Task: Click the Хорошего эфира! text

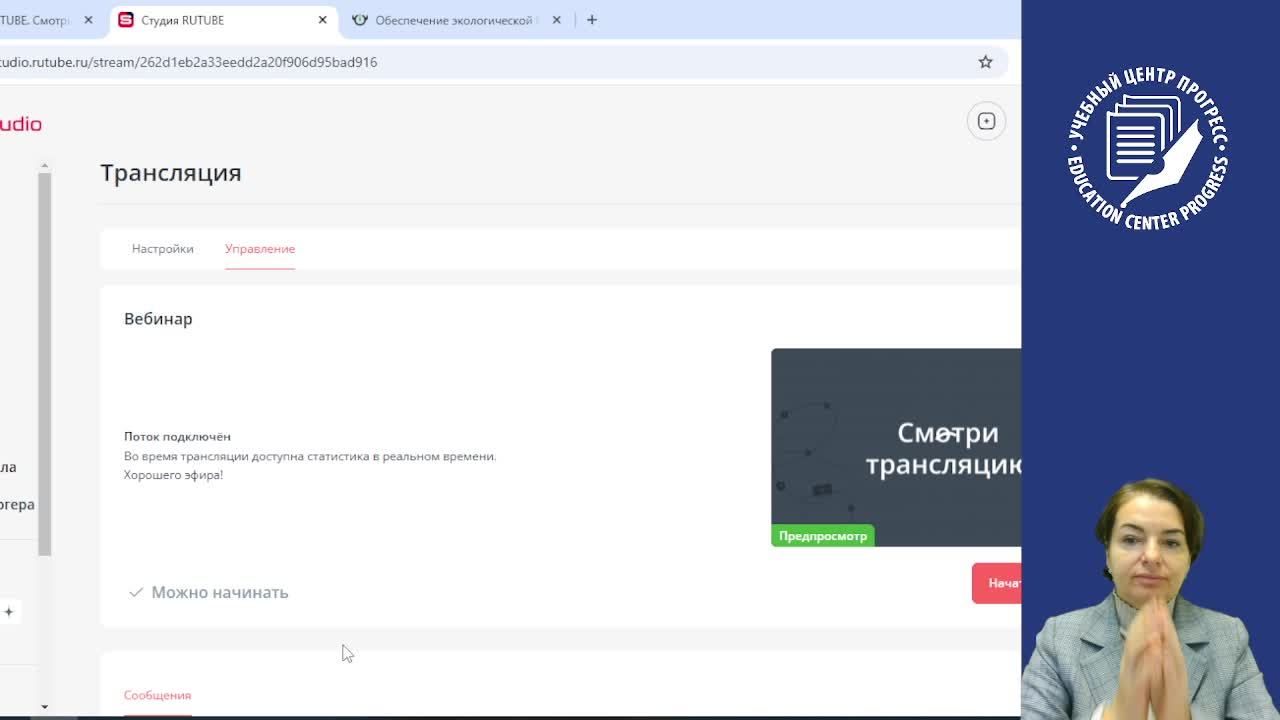Action: [x=173, y=475]
